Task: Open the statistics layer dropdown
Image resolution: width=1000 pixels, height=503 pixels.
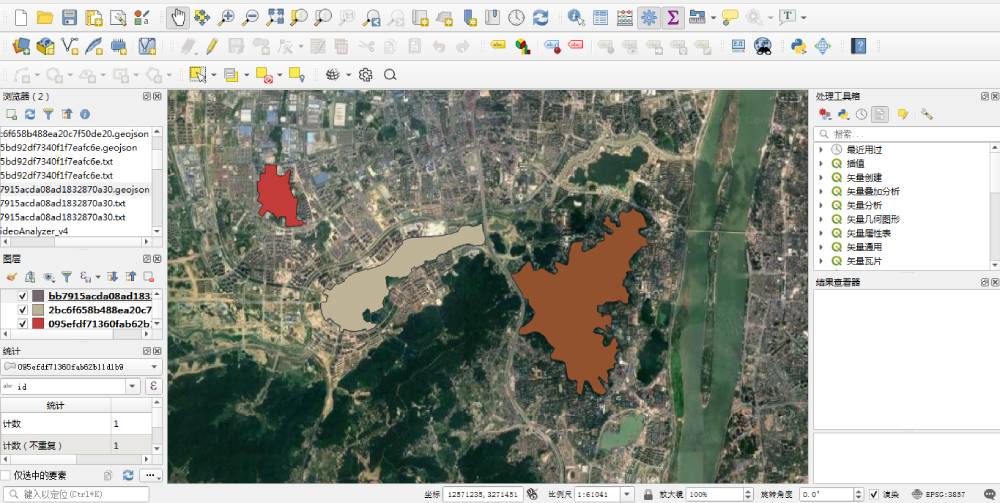Action: pyautogui.click(x=154, y=367)
